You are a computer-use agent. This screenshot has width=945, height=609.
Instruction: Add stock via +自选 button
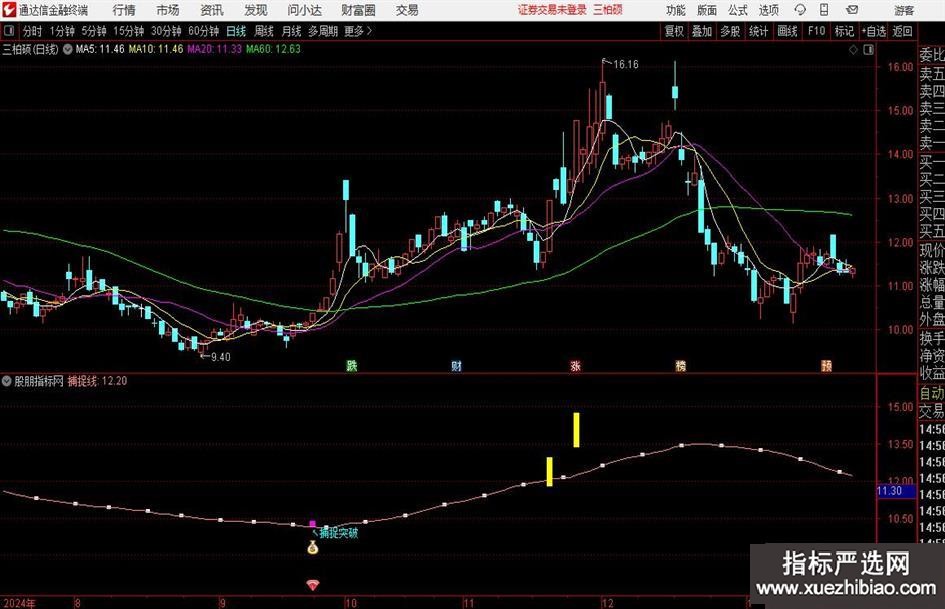[874, 31]
